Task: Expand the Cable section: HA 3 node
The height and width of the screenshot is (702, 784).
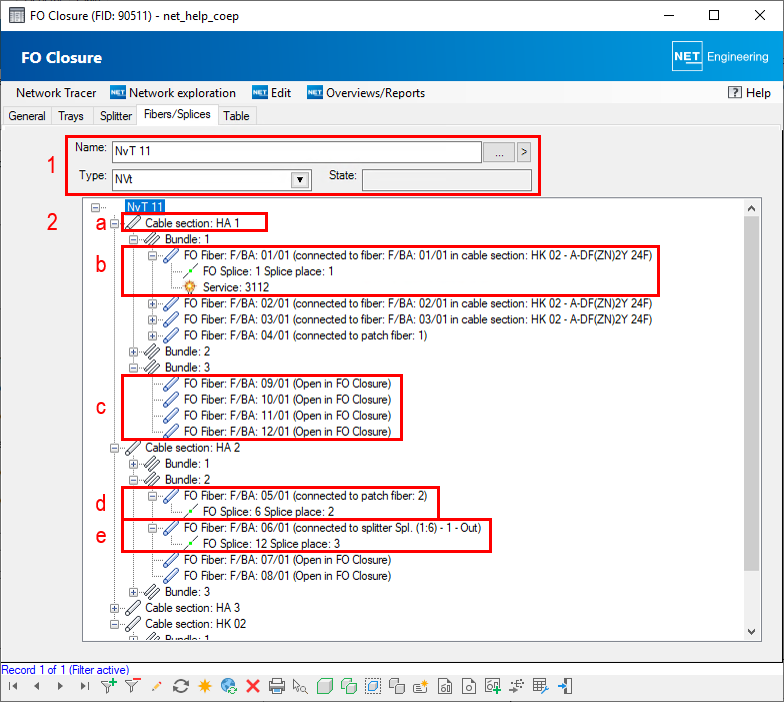Action: [x=115, y=608]
